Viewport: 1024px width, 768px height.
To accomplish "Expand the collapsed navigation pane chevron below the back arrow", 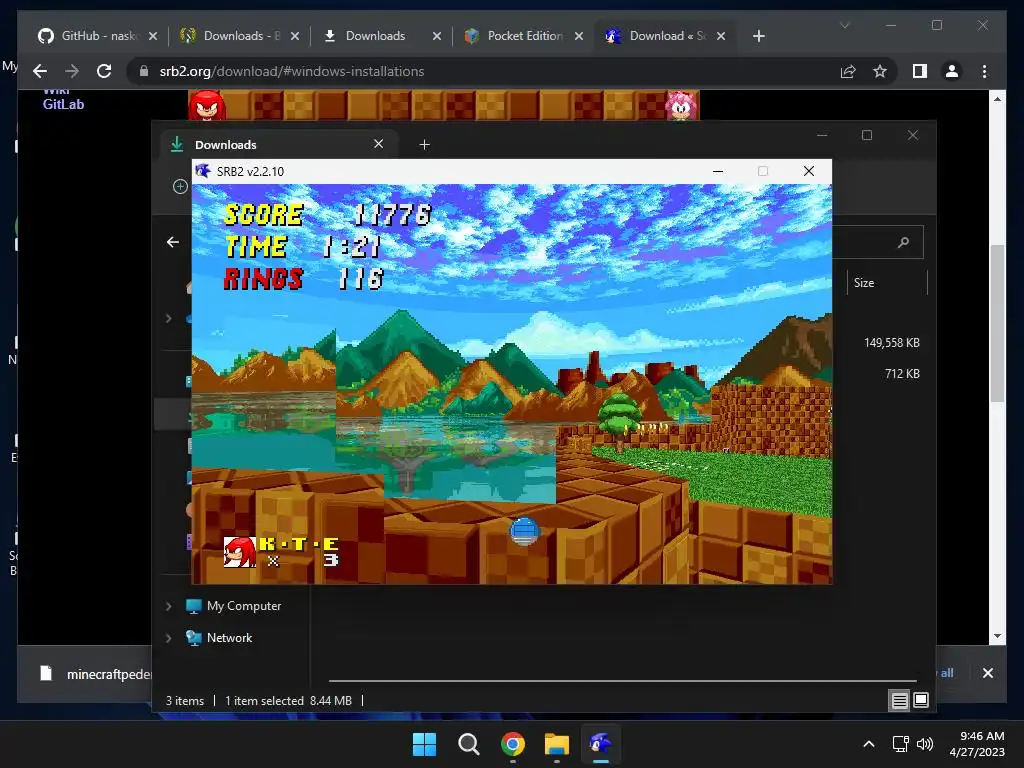I will (x=168, y=318).
